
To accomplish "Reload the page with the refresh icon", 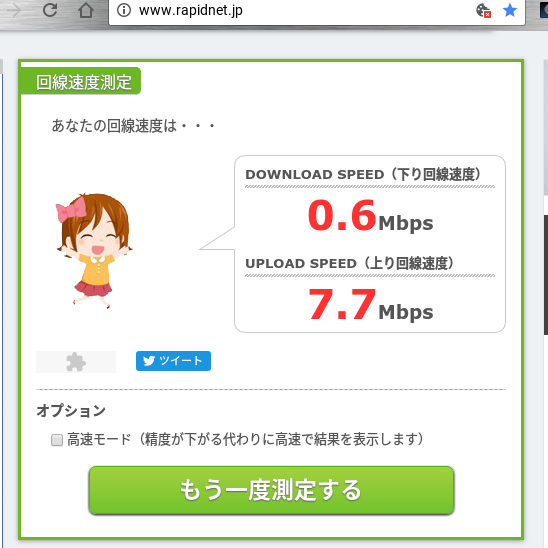I will click(50, 10).
